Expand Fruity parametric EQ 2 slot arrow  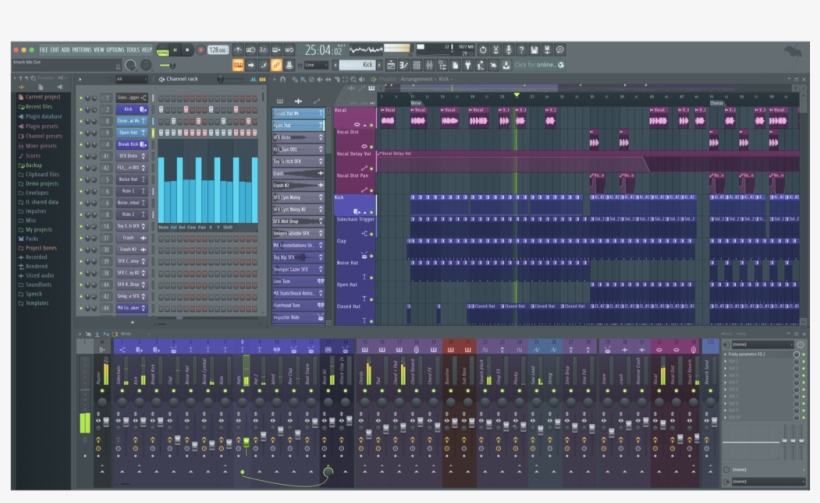click(x=725, y=355)
